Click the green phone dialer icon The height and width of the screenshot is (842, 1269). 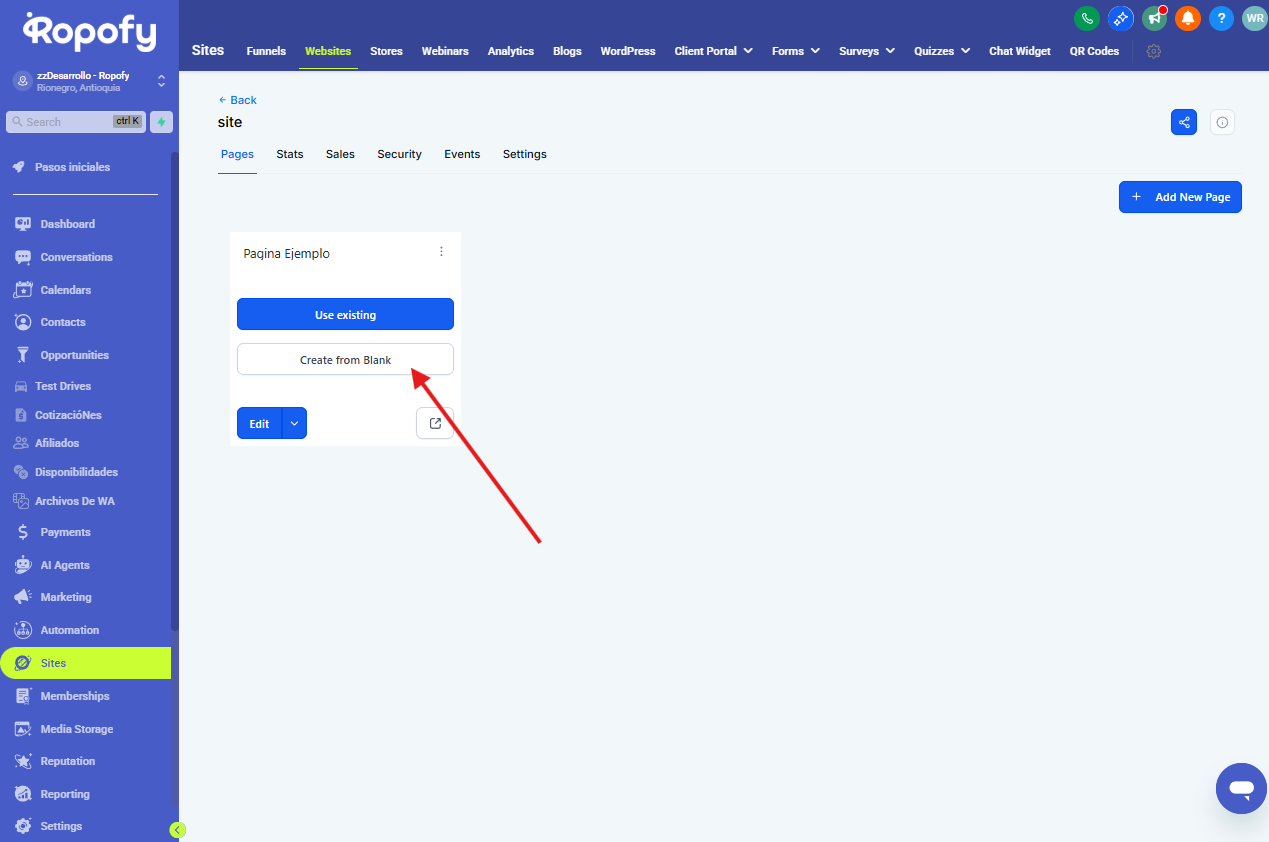coord(1086,18)
